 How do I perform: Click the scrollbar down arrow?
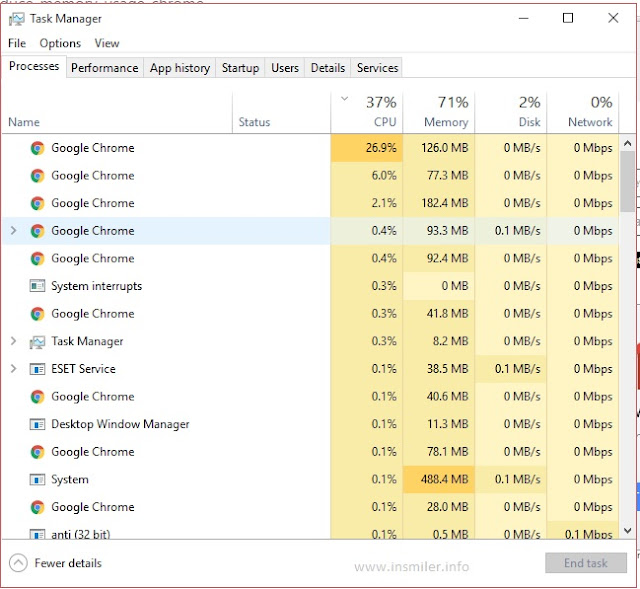(627, 530)
